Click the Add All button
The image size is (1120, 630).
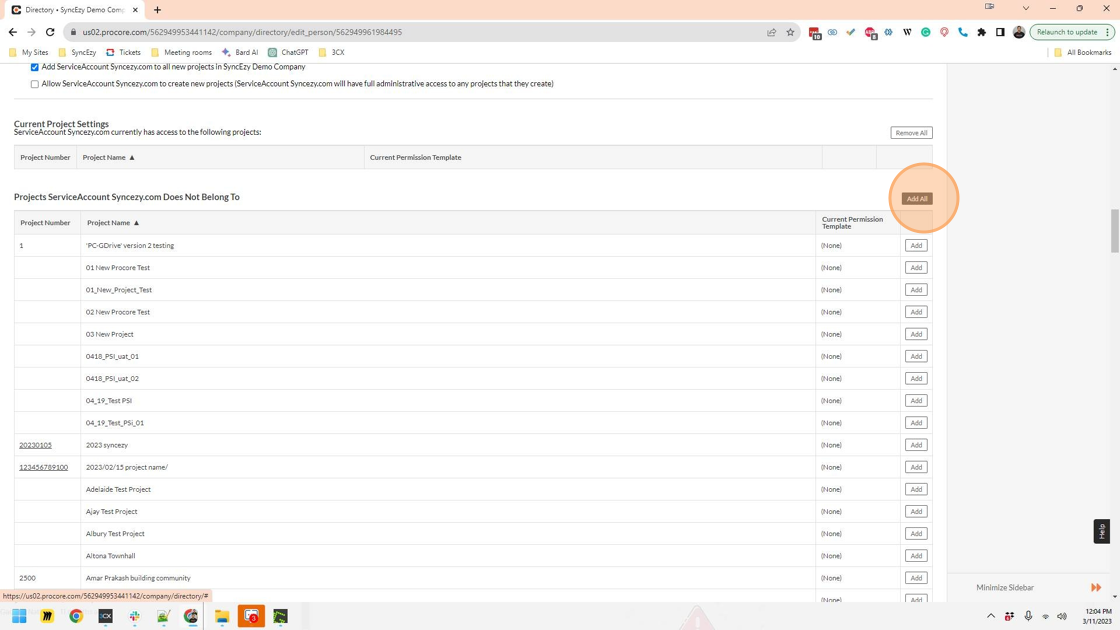point(916,199)
